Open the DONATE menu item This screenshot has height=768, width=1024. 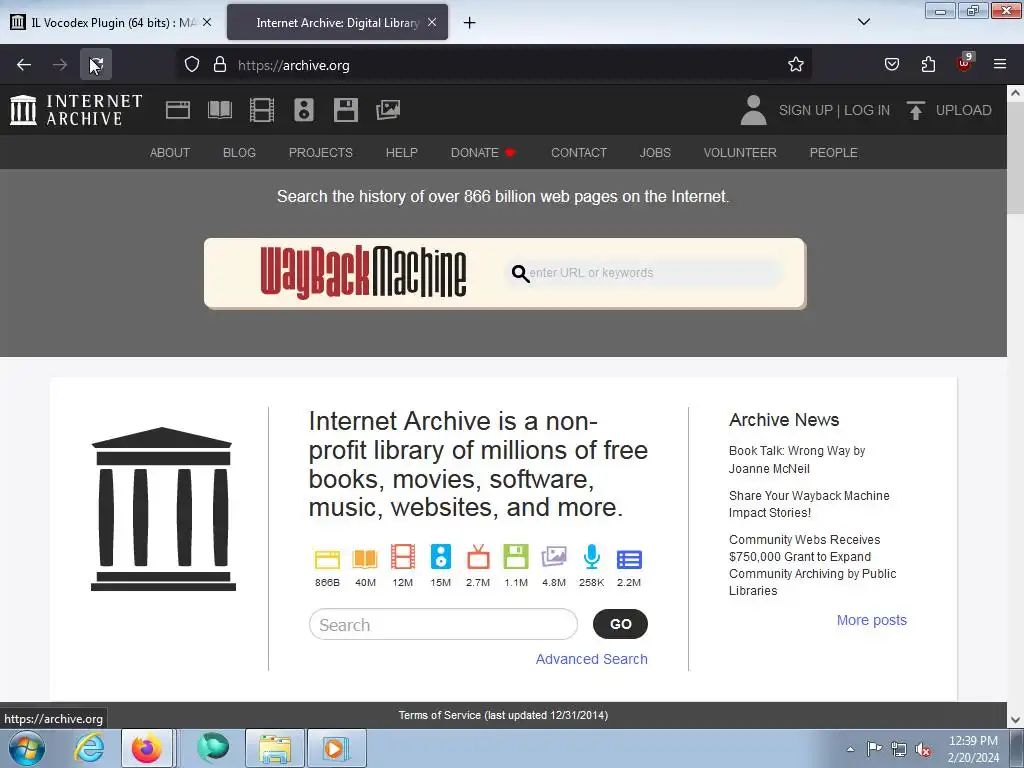click(x=483, y=153)
